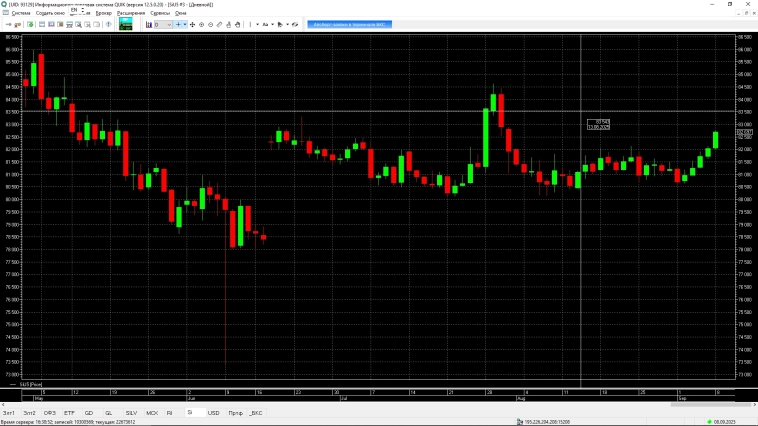This screenshot has width=758, height=426.
Task: Click the red disconnect icon in toolbar
Action: tap(17, 24)
